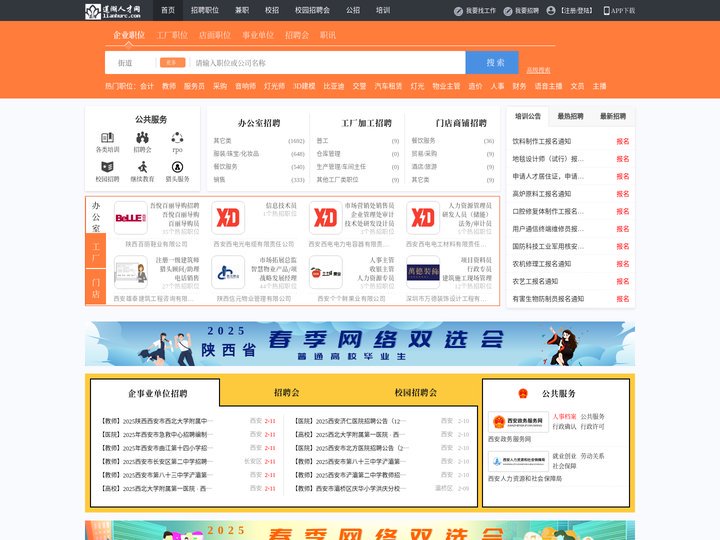Click the 我要招聘 compass icon

point(507,11)
